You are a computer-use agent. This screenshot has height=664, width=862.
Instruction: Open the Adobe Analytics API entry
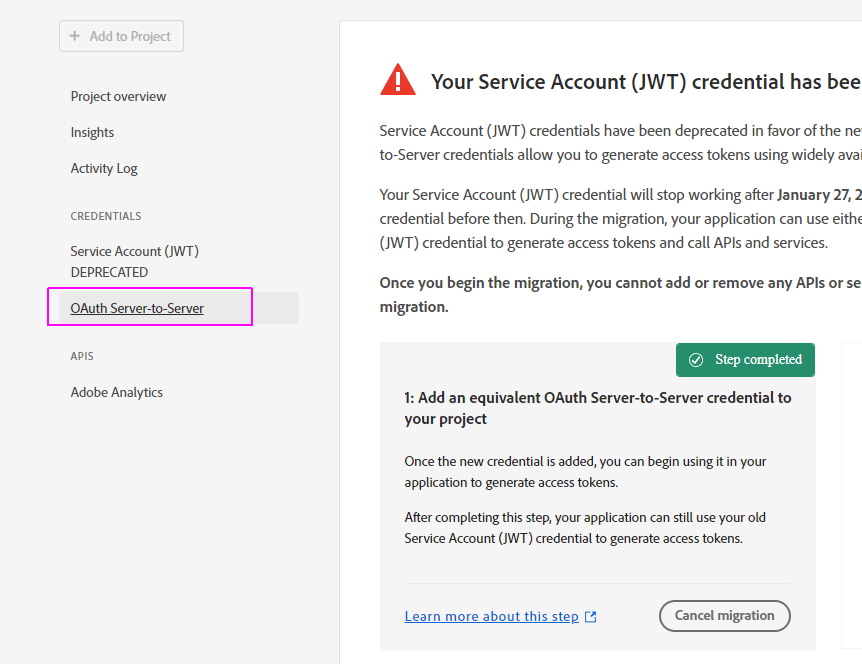point(116,393)
